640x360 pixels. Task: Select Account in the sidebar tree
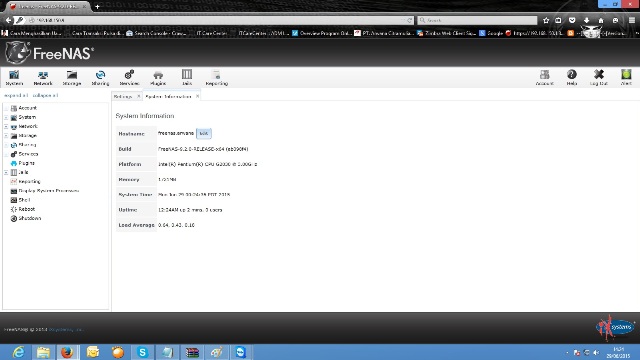tap(27, 108)
